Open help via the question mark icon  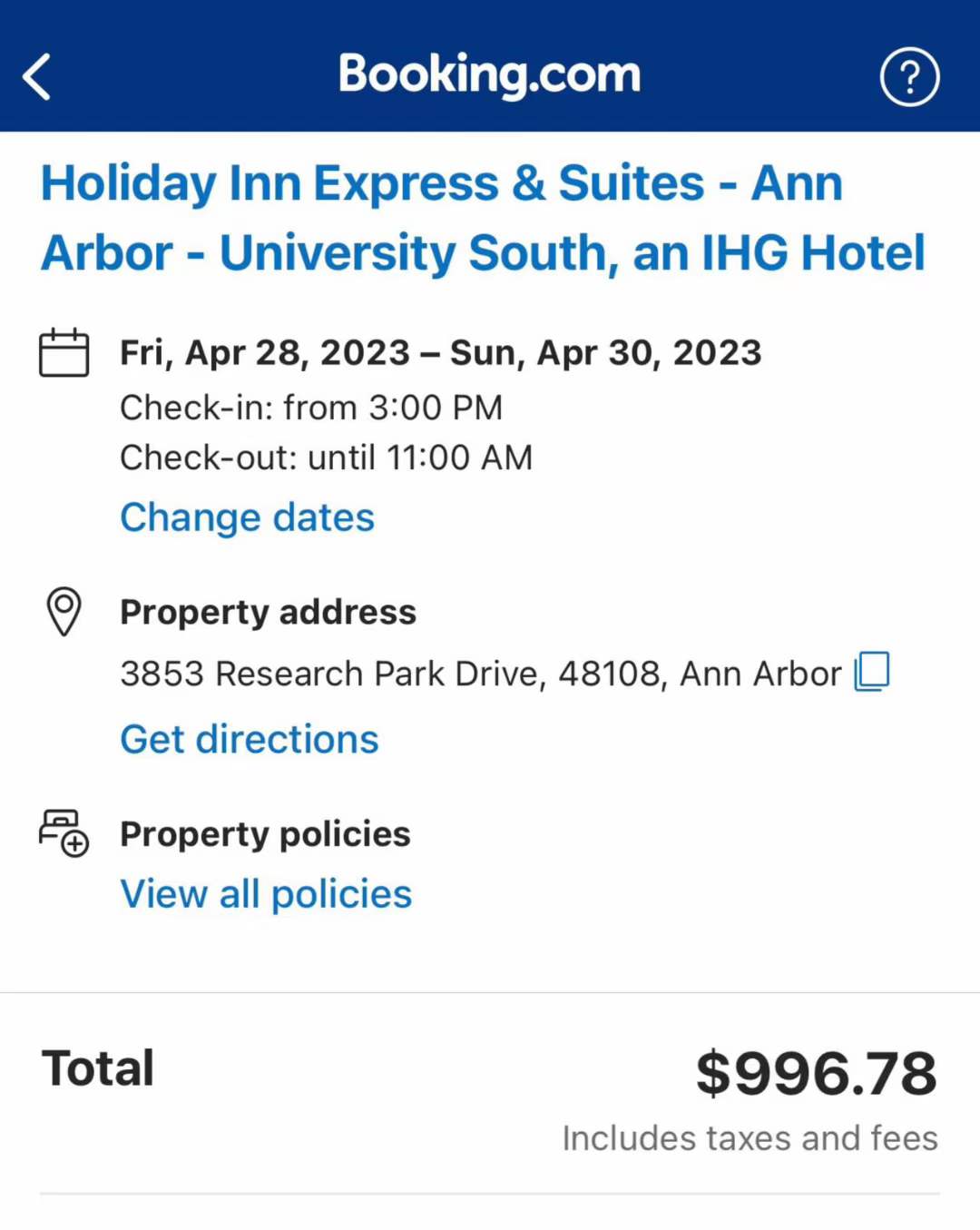909,77
